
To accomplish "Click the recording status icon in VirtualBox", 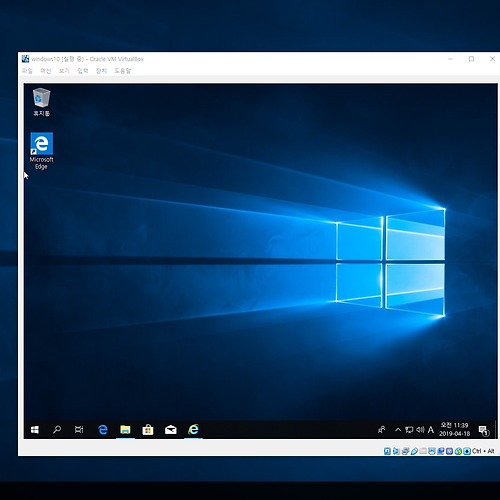I will tap(441, 451).
